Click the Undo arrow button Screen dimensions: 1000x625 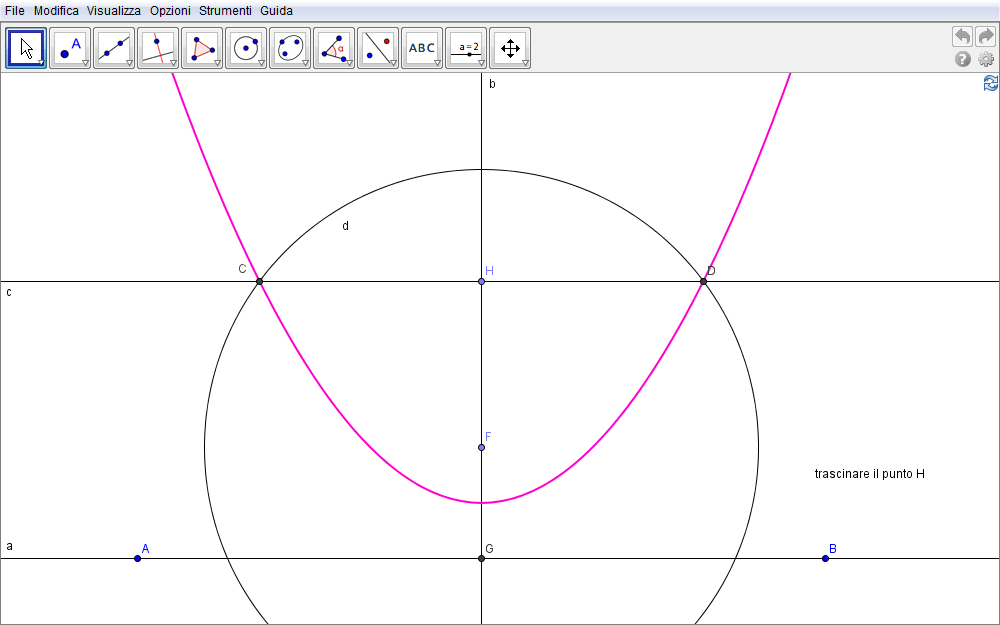962,36
